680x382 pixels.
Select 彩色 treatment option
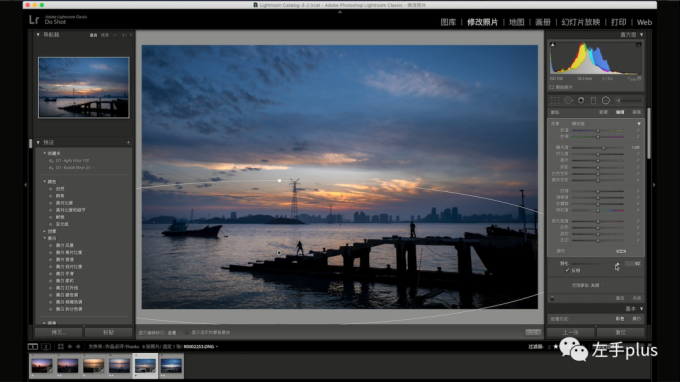click(x=620, y=319)
